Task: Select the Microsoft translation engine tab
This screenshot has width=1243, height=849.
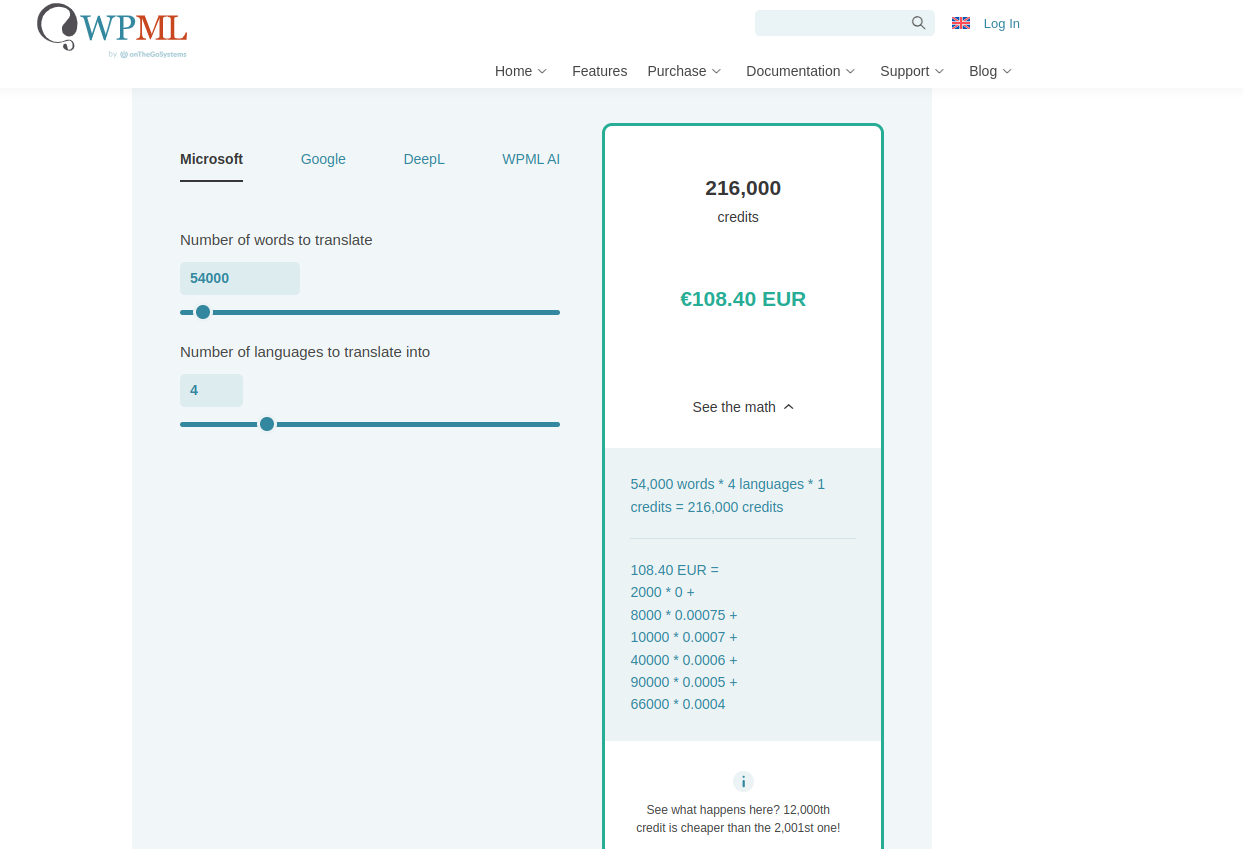Action: point(211,159)
